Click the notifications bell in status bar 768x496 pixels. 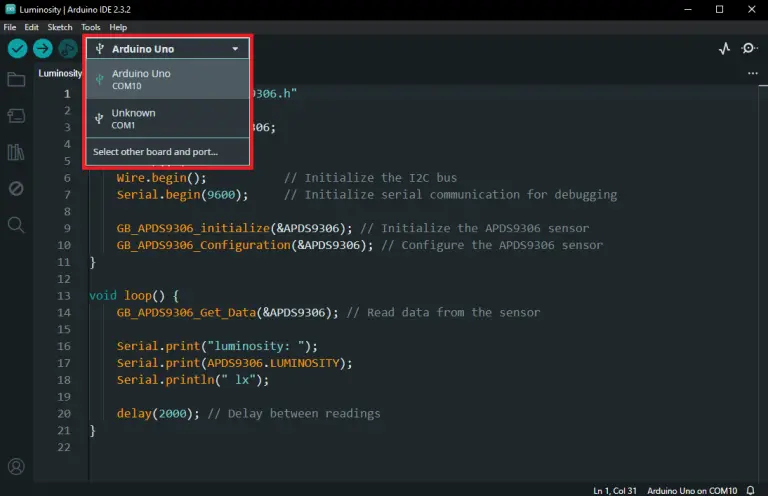[750, 490]
